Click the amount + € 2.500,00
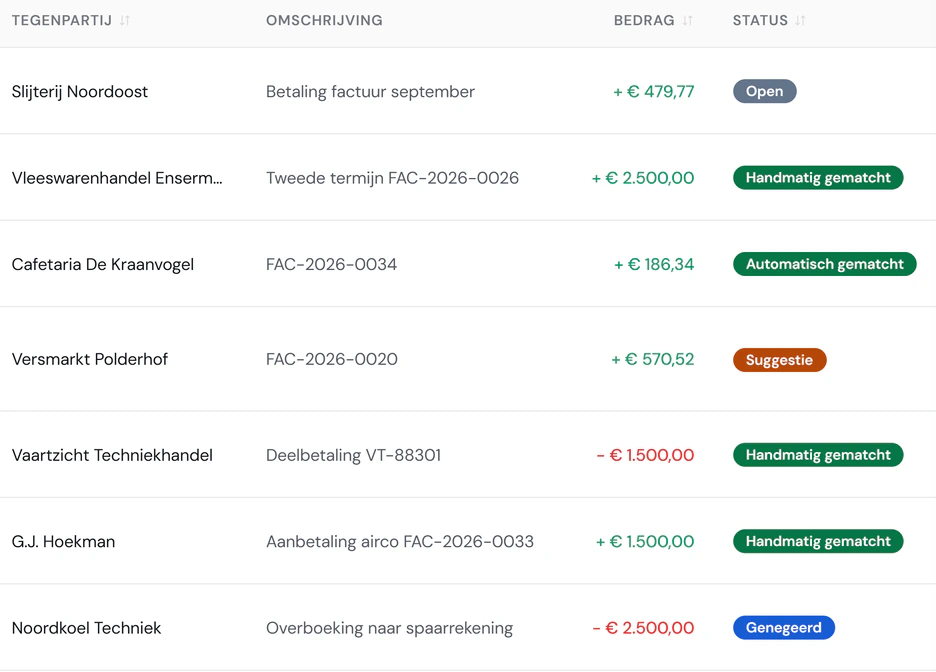 pos(643,178)
